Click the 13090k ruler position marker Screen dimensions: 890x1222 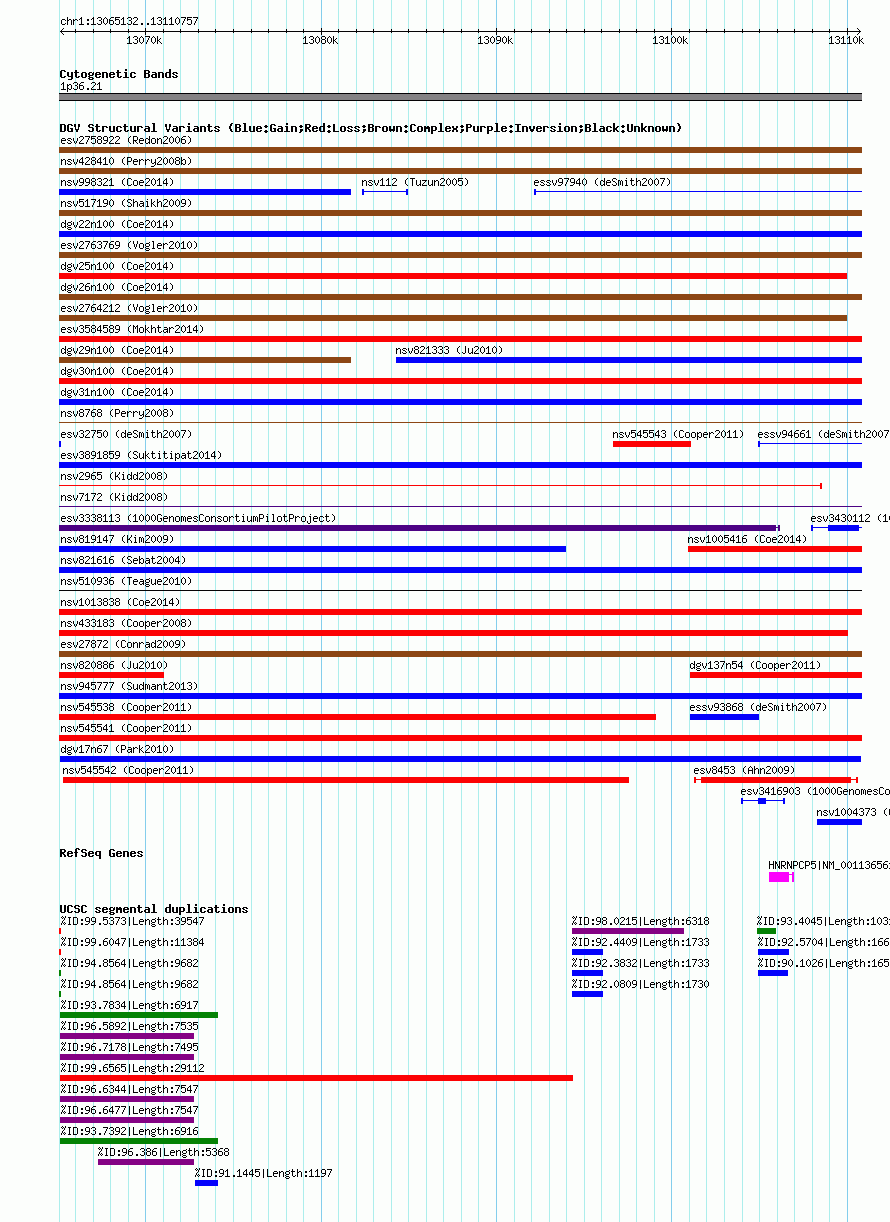click(x=495, y=40)
